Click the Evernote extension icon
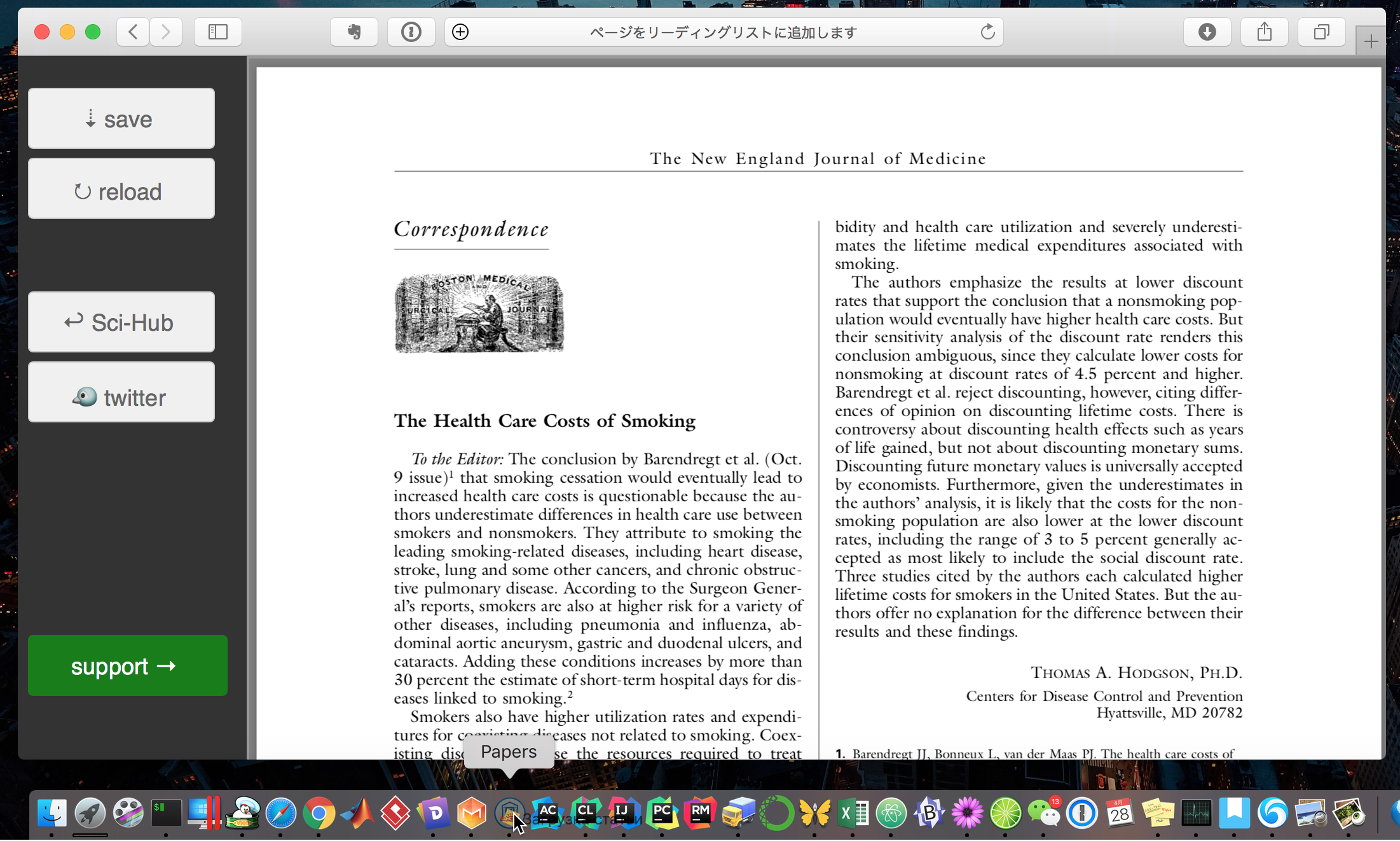1400x841 pixels. pos(354,32)
